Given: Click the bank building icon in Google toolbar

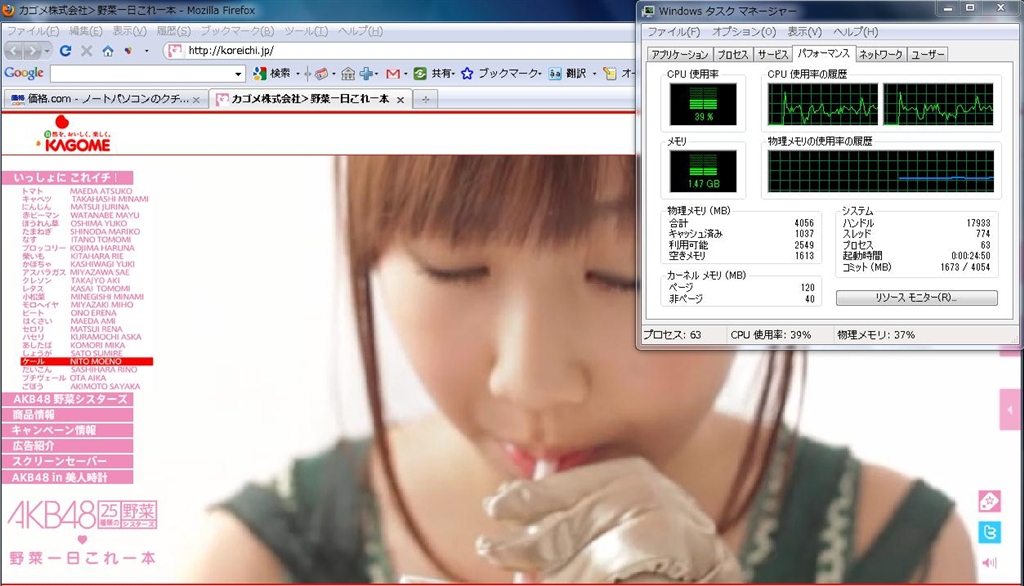Looking at the screenshot, I should point(348,74).
